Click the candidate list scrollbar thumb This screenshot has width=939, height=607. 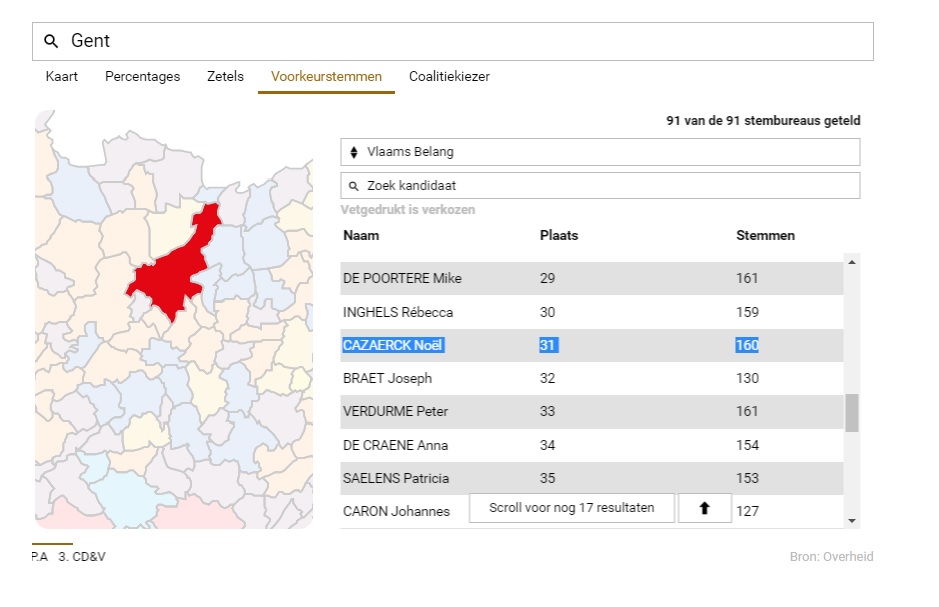click(x=852, y=412)
